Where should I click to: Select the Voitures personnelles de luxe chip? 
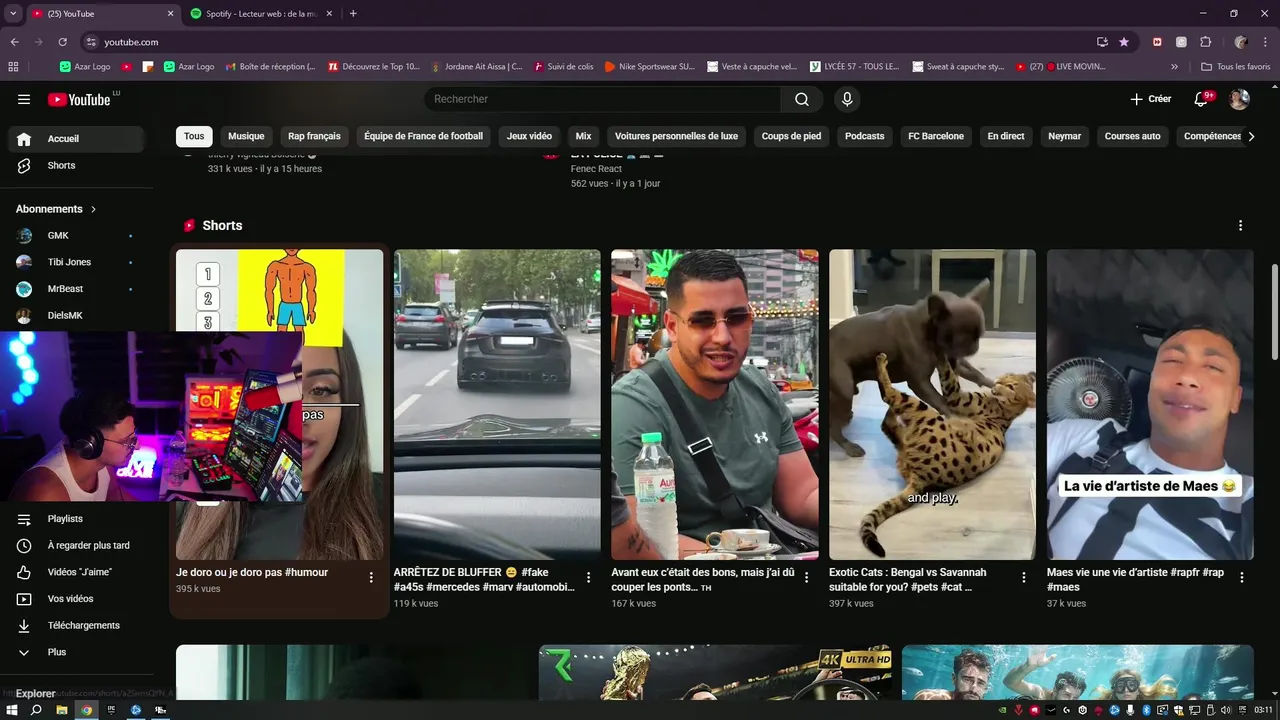tap(676, 136)
